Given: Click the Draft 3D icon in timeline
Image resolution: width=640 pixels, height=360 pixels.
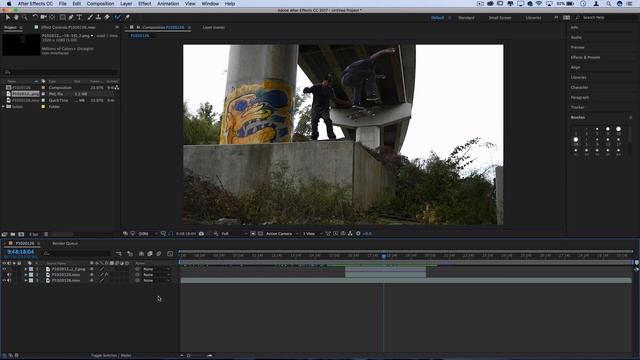Looking at the screenshot, I should [130, 254].
